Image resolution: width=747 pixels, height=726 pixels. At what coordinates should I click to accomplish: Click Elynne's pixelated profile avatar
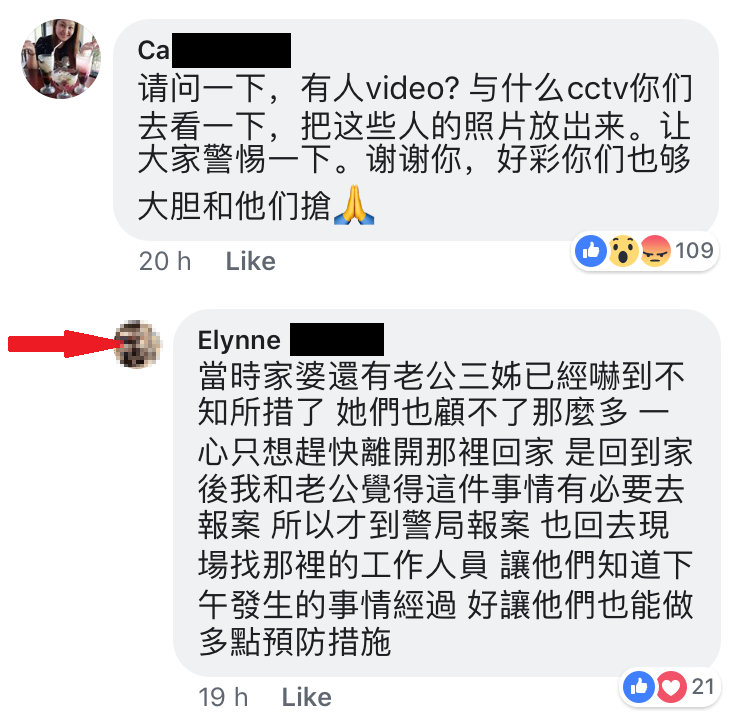139,344
